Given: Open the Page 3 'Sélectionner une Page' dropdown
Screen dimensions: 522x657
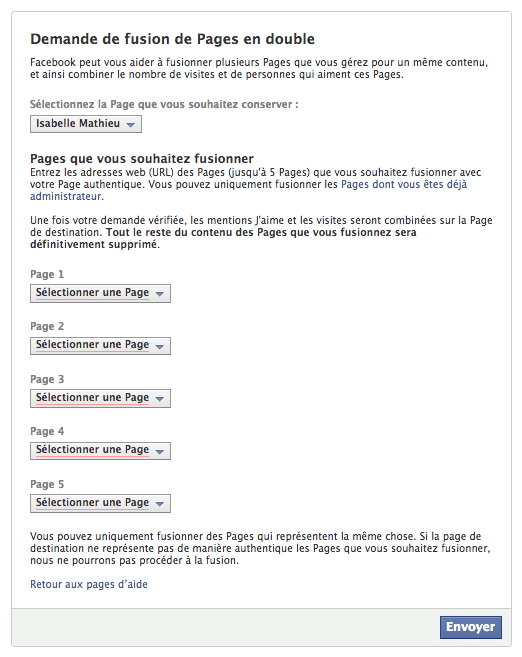Looking at the screenshot, I should point(100,398).
